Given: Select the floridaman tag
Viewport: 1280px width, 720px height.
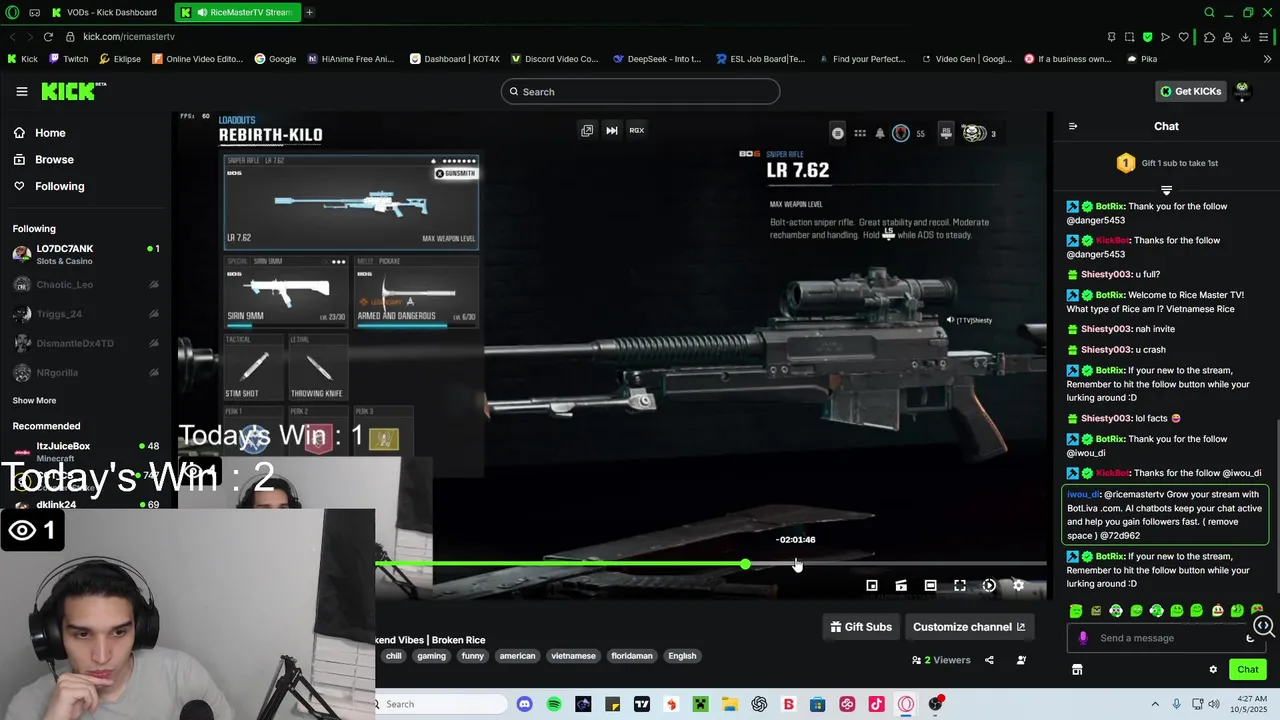Looking at the screenshot, I should coord(632,656).
